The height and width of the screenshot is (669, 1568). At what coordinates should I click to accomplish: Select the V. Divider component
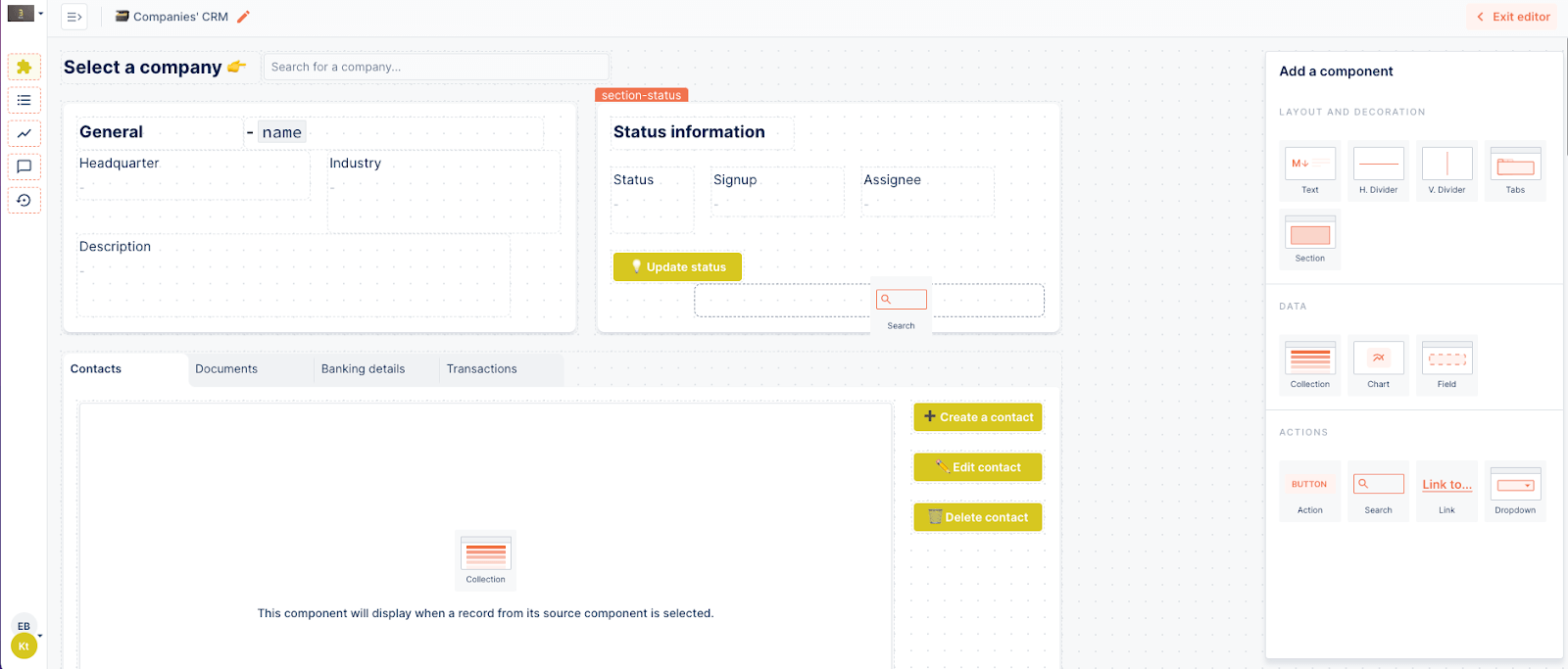coord(1447,170)
